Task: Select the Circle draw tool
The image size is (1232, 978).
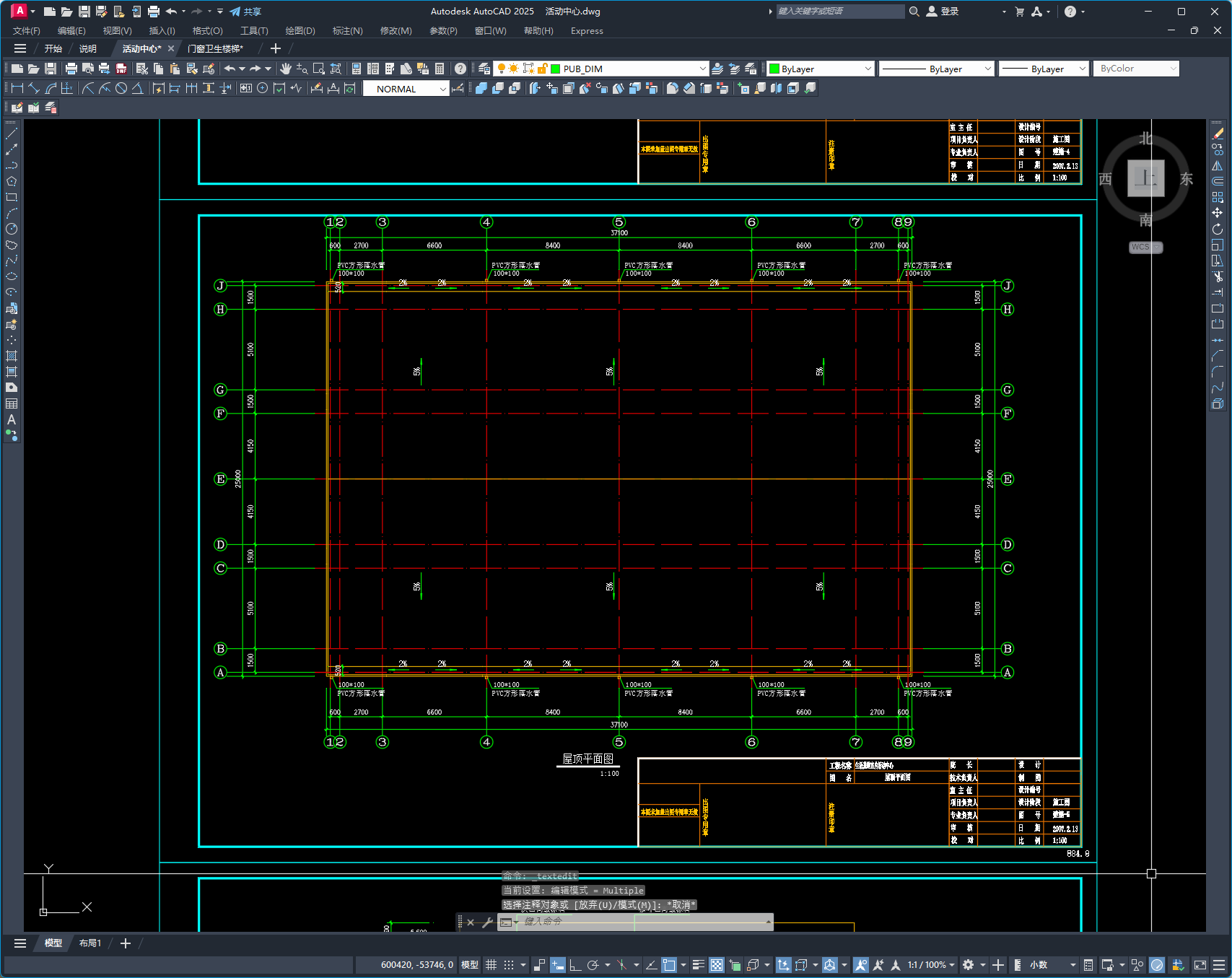Action: click(12, 229)
